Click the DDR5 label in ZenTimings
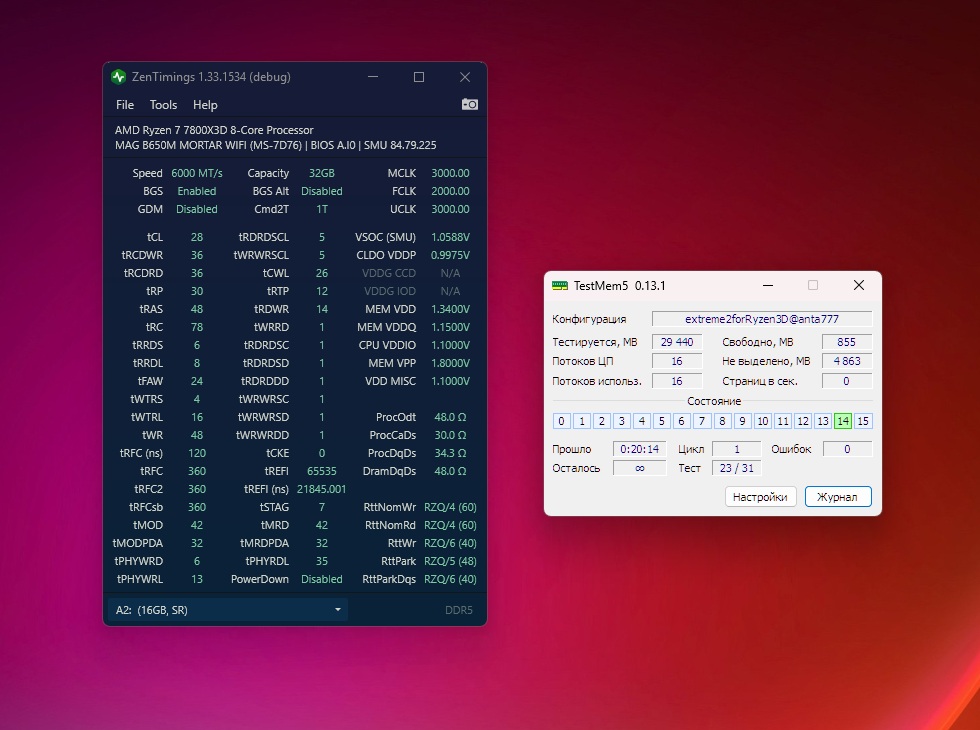980x730 pixels. coord(459,610)
